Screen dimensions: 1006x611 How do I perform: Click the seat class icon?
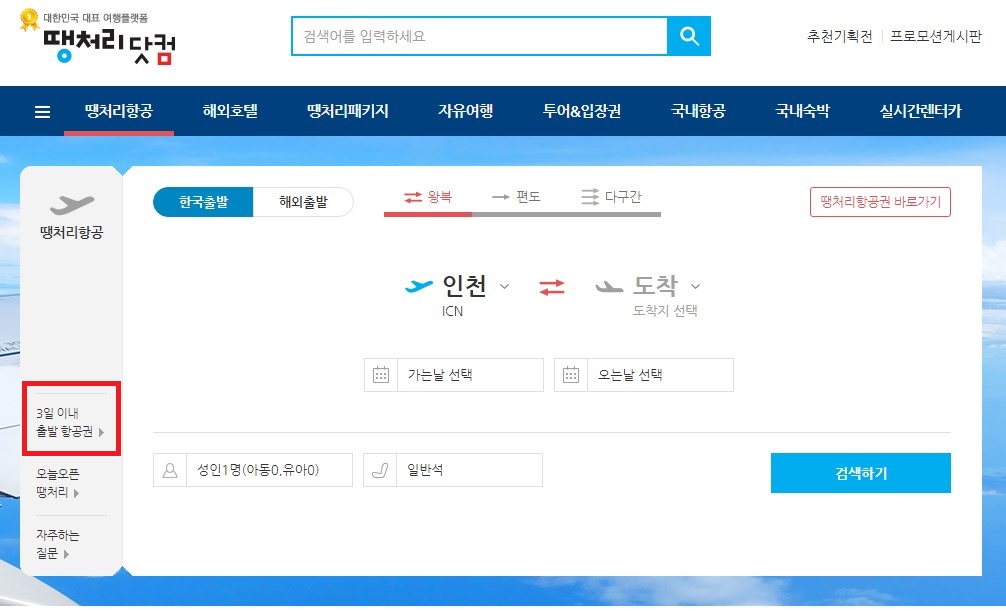[378, 469]
